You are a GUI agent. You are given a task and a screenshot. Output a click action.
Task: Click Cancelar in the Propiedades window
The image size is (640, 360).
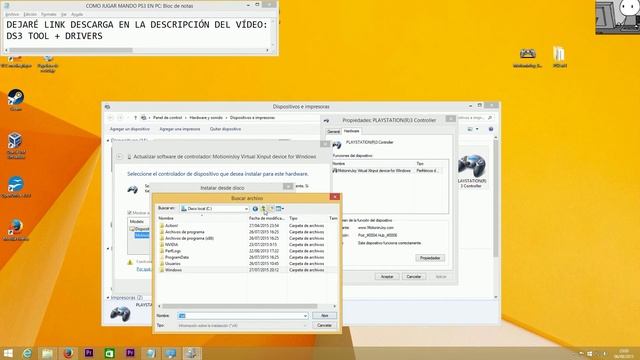point(413,277)
